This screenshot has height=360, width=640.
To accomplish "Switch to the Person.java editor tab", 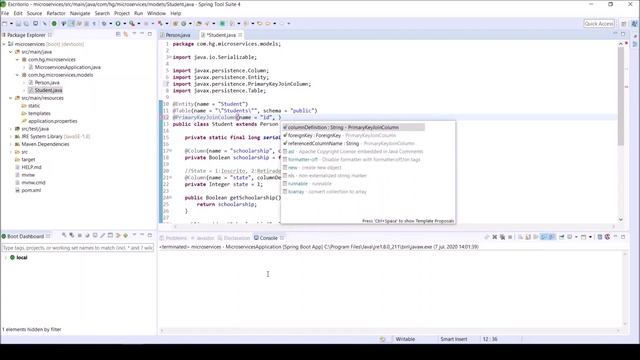I will pyautogui.click(x=178, y=35).
